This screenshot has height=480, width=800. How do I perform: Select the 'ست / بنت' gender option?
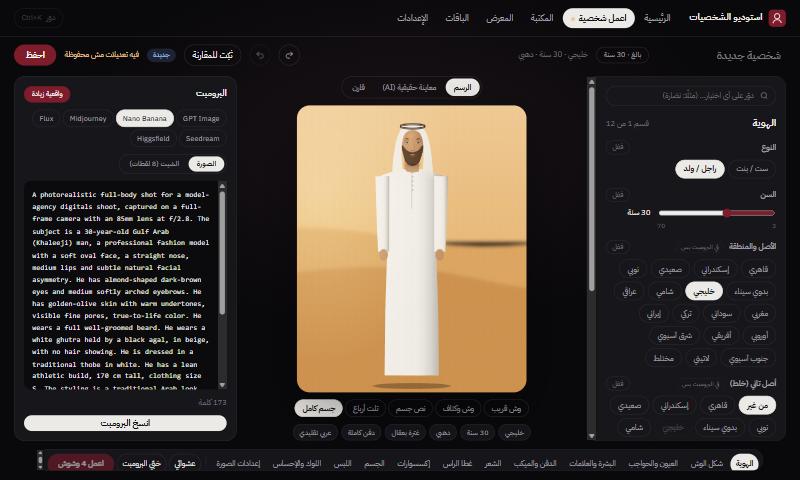752,169
